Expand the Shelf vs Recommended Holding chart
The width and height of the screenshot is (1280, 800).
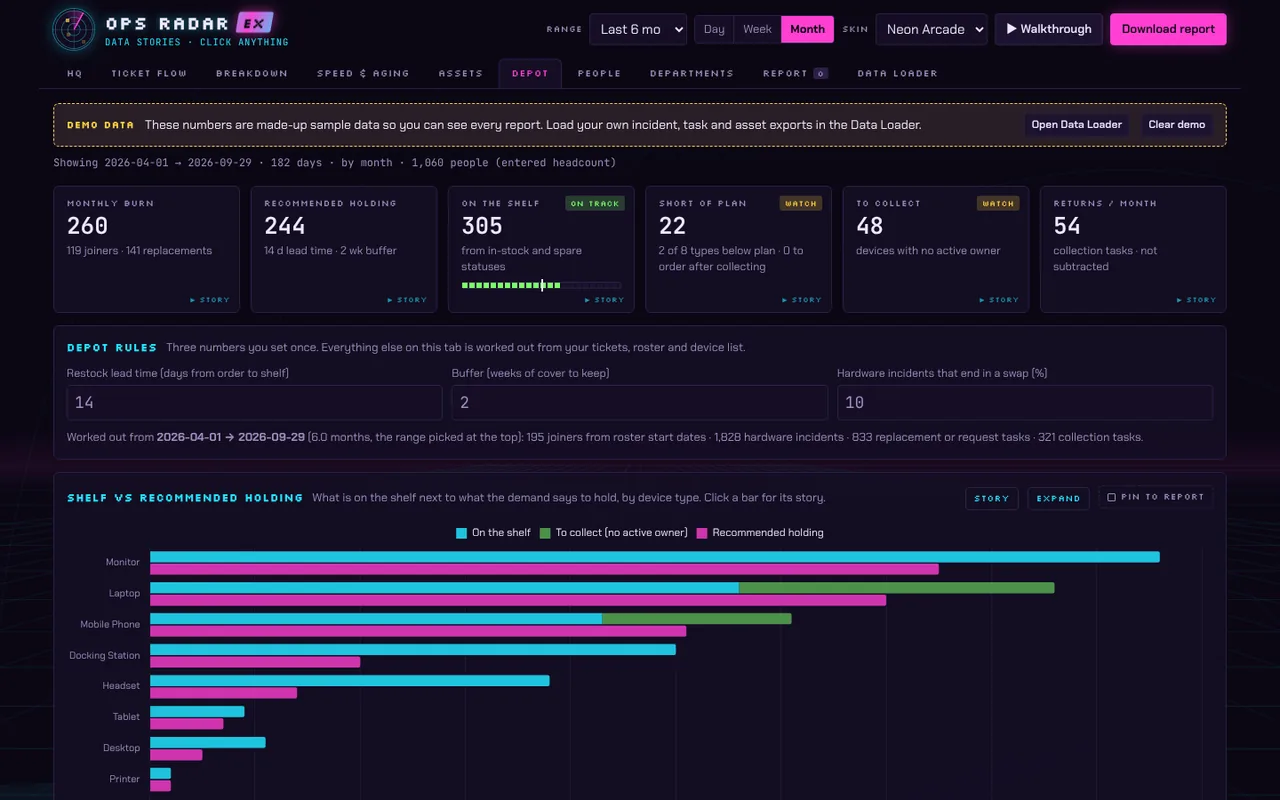click(1058, 498)
